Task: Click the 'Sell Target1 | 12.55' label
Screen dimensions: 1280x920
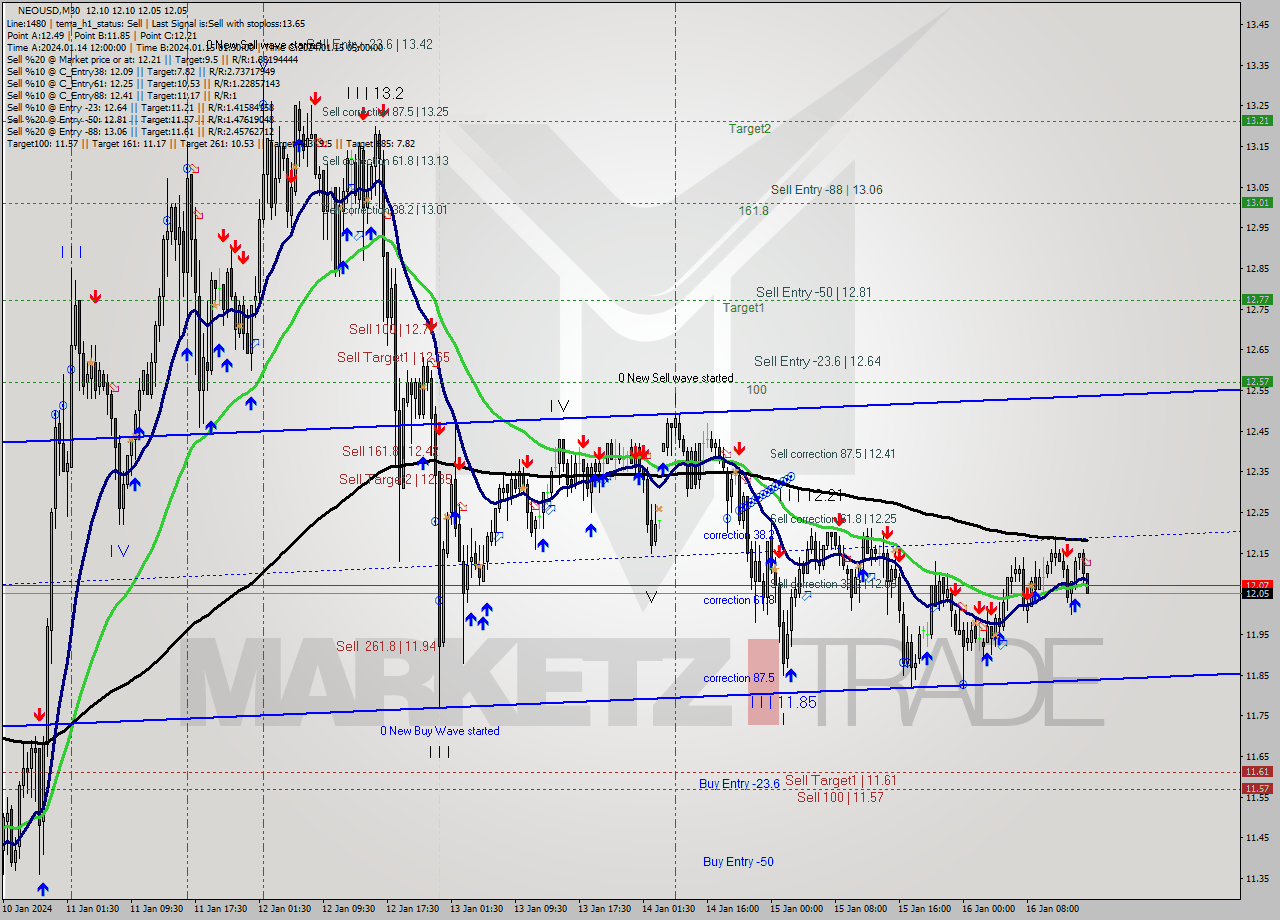Action: coord(393,357)
